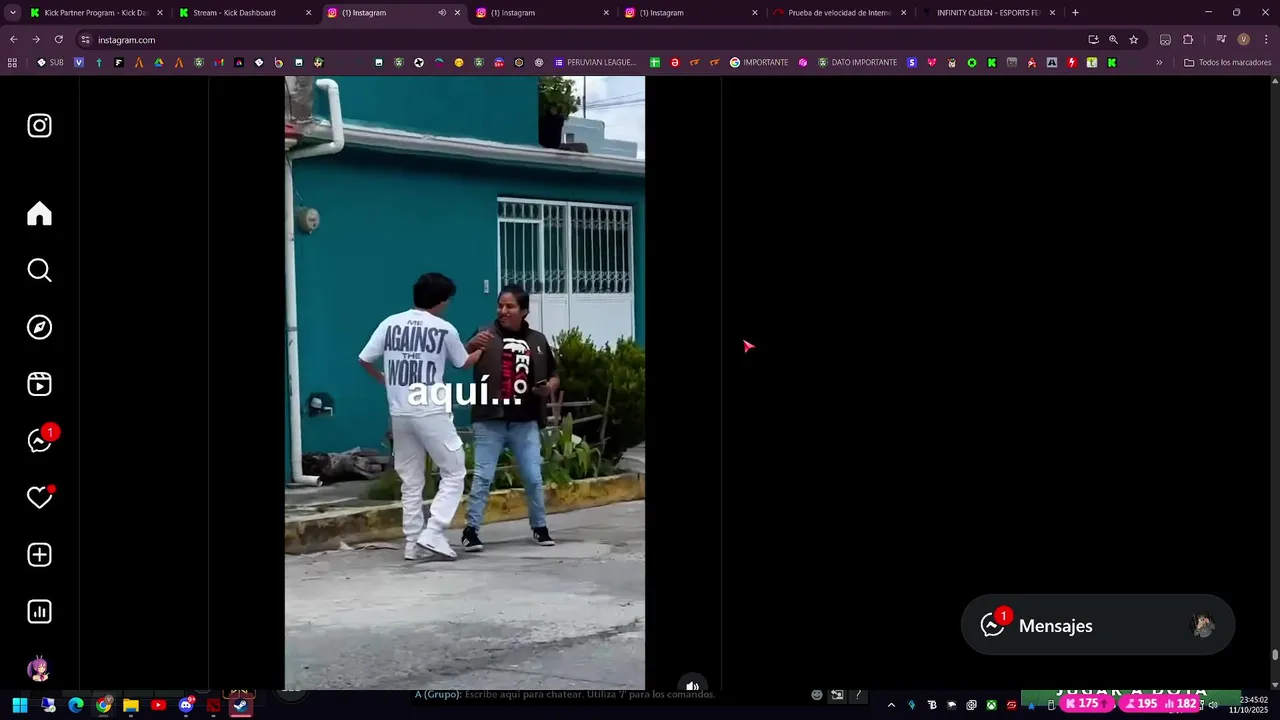
Task: Open Dota 2 from the taskbar
Action: (213, 705)
